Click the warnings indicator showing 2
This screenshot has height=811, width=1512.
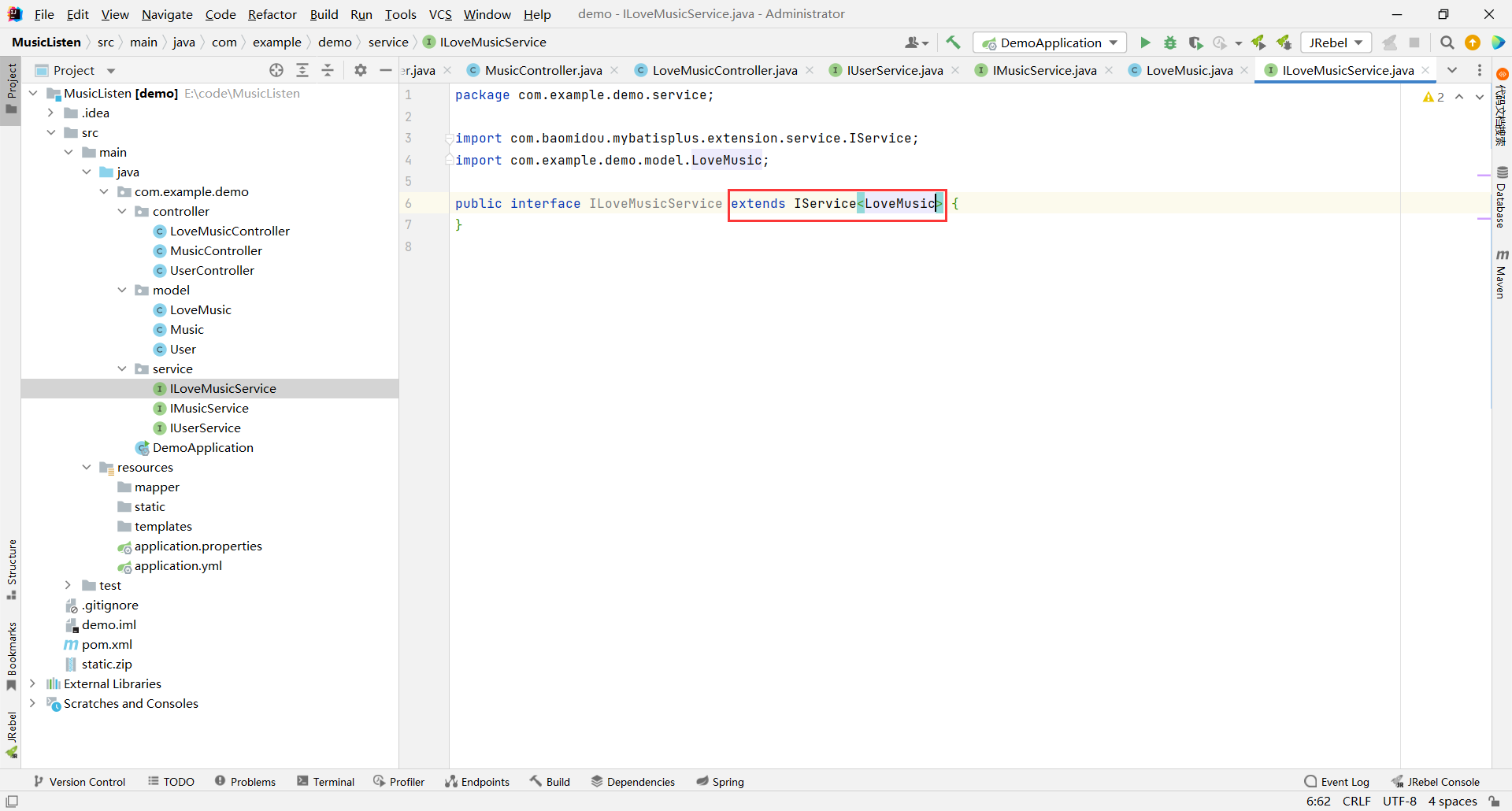coord(1433,97)
